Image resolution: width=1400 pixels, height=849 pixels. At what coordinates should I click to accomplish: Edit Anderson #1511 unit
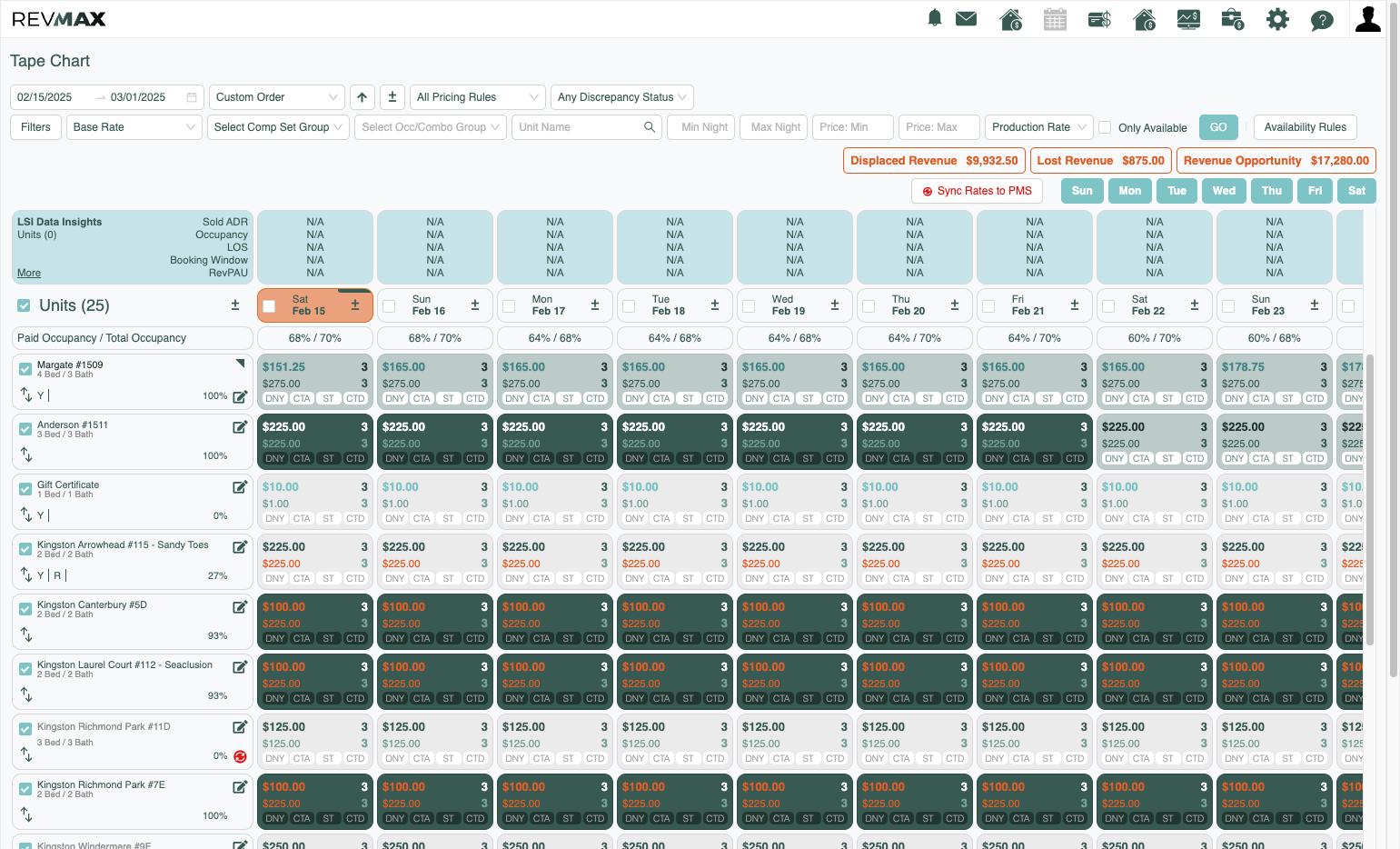tap(240, 427)
